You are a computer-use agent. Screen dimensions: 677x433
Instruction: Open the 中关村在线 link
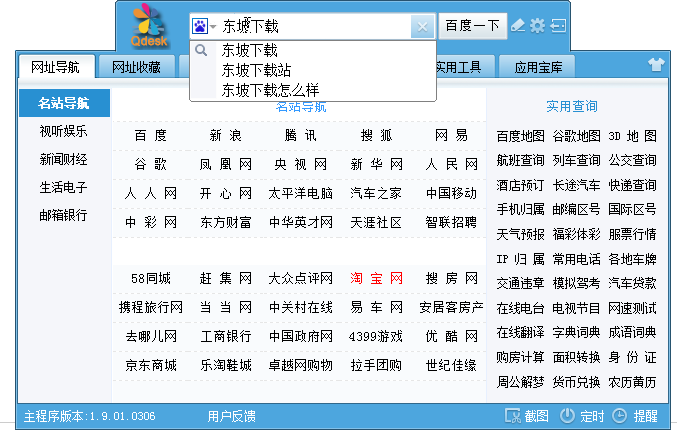(301, 307)
